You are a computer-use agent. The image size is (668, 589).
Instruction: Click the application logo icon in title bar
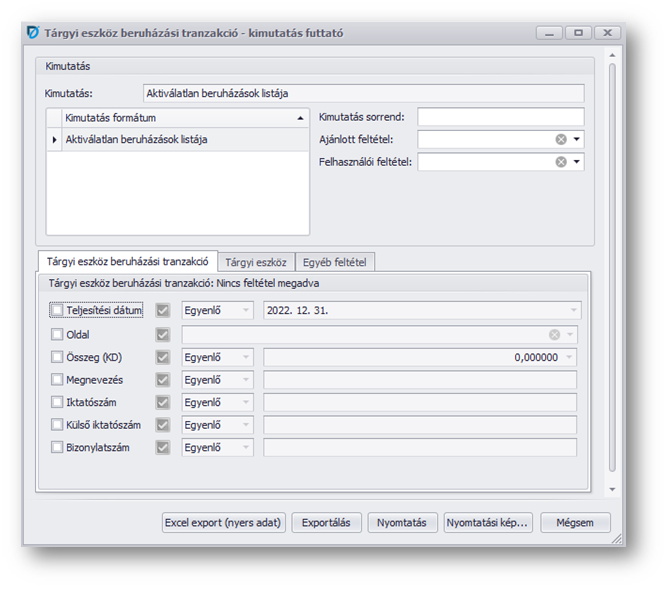click(34, 32)
